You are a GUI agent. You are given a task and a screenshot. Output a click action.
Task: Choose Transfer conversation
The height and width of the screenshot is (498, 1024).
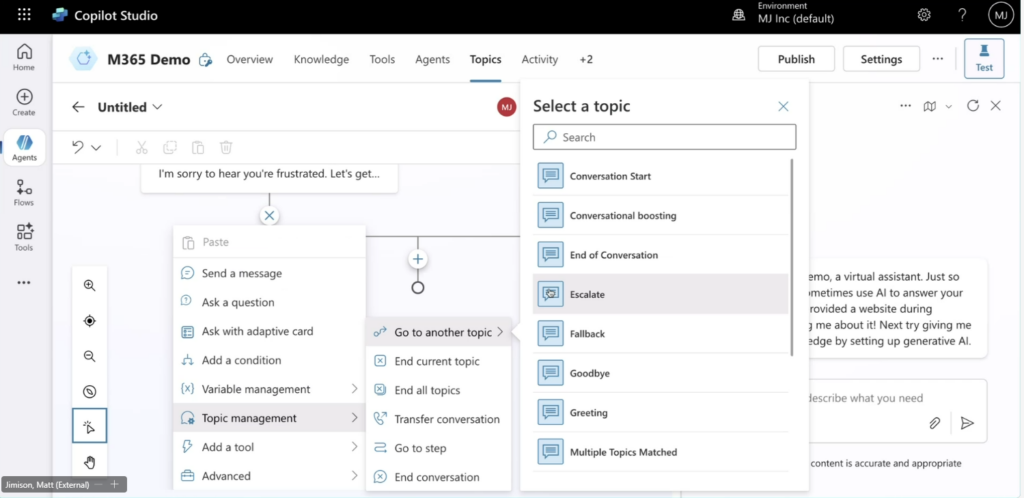[x=438, y=419]
